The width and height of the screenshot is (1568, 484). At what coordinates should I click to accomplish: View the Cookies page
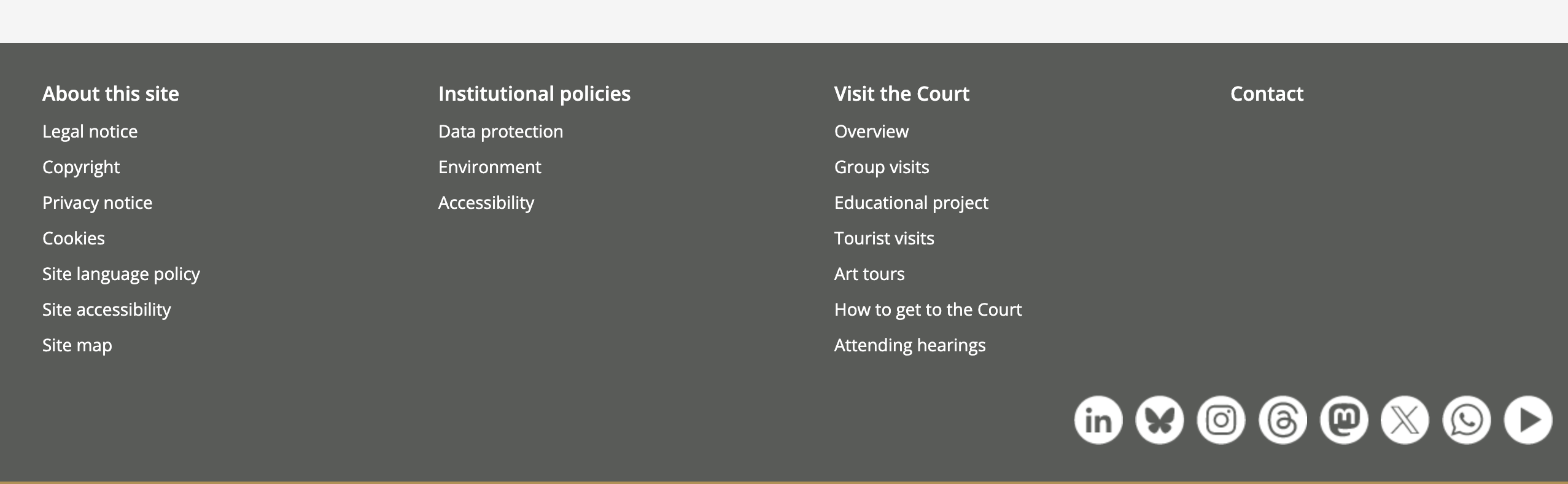pyautogui.click(x=74, y=238)
